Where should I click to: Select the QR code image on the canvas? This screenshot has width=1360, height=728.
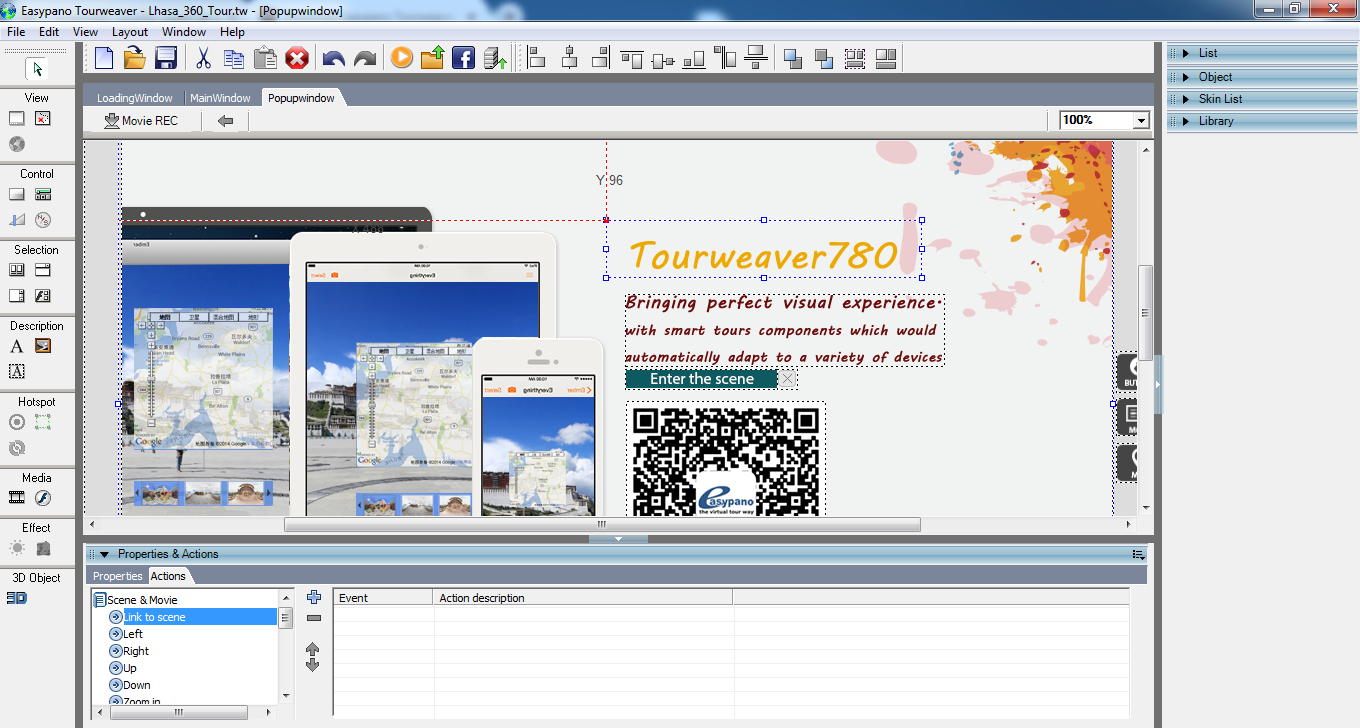(726, 460)
